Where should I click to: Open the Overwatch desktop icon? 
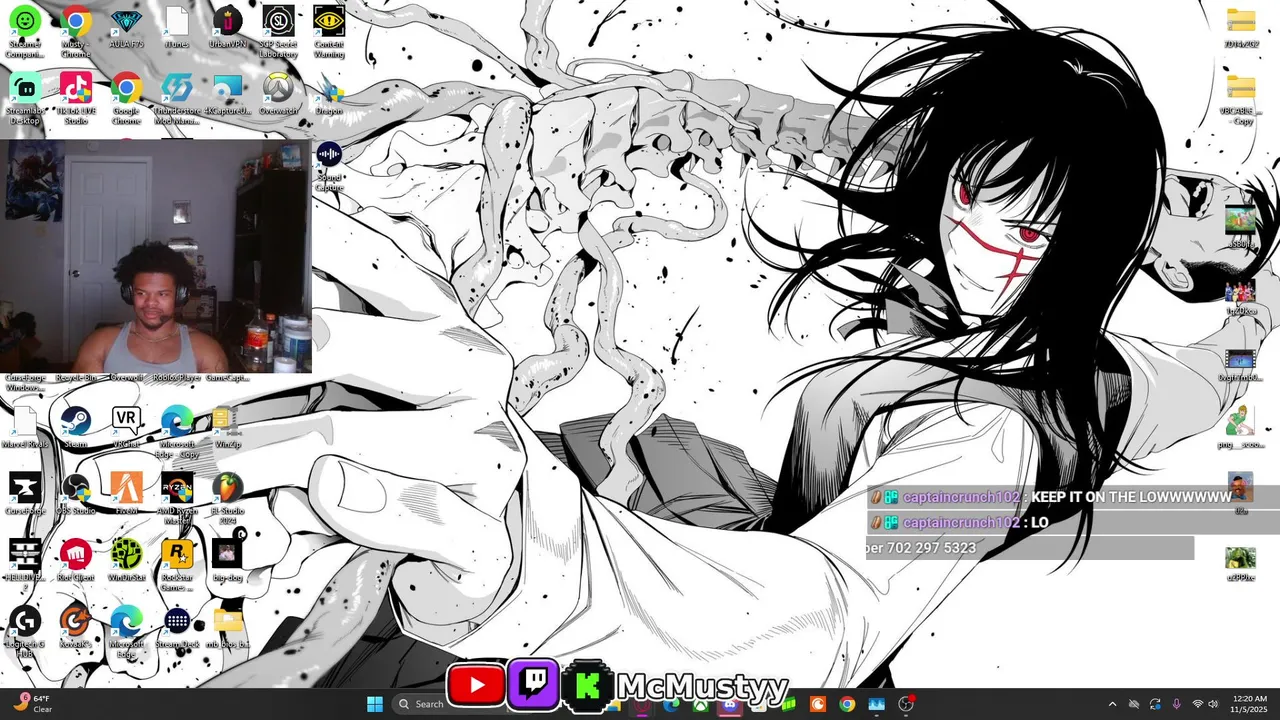click(278, 96)
